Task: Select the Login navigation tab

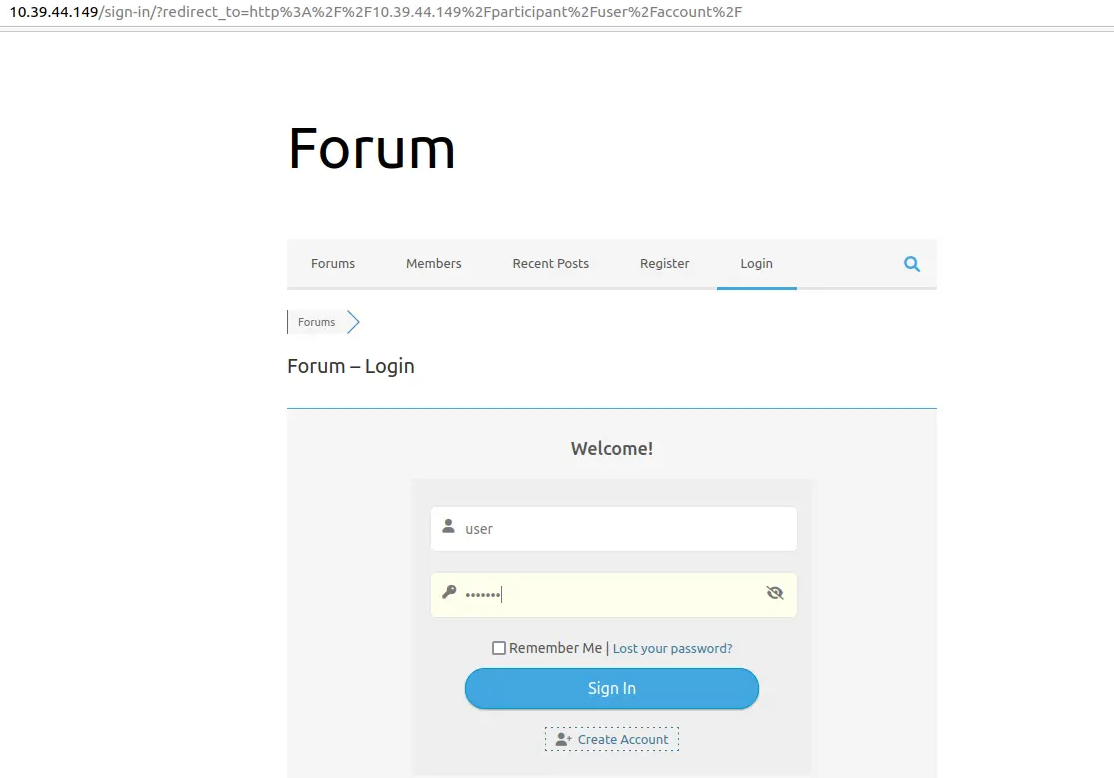Action: click(x=757, y=264)
